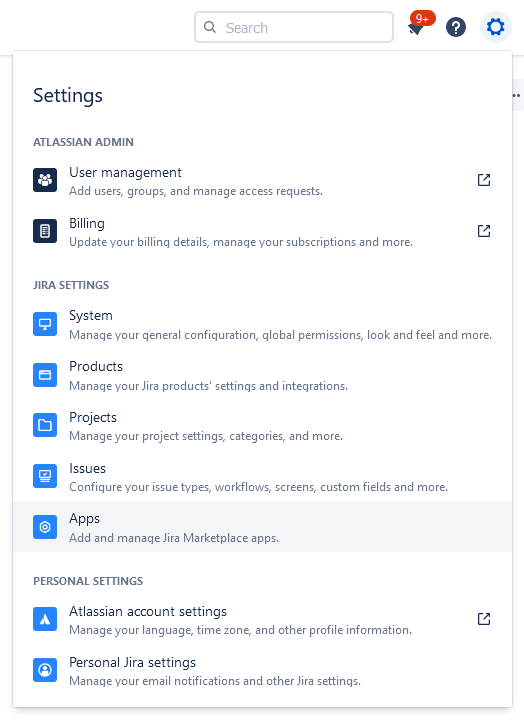Open external link arrow beside User management
This screenshot has height=725, width=524.
484,180
